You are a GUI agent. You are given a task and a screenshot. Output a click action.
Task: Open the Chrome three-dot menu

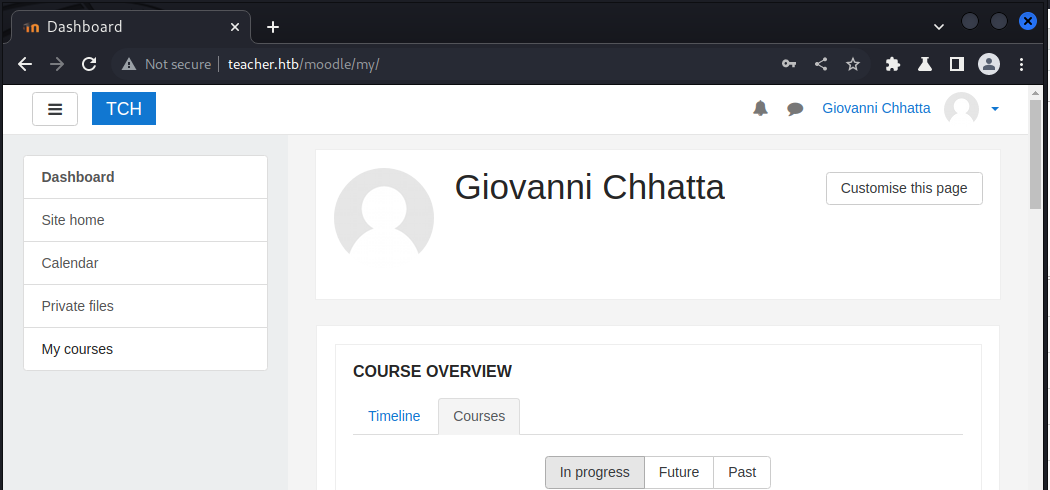(1021, 64)
